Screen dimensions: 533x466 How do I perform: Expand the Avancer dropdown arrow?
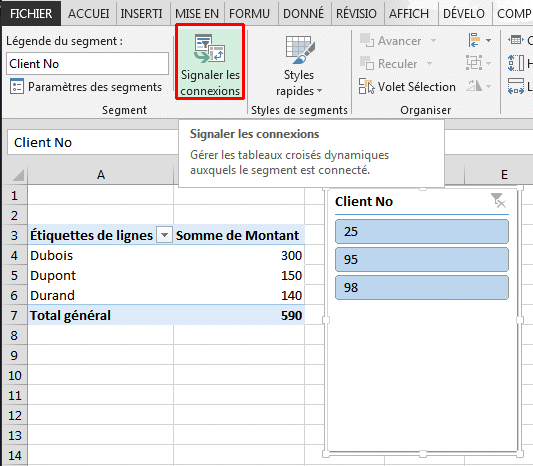pos(433,40)
